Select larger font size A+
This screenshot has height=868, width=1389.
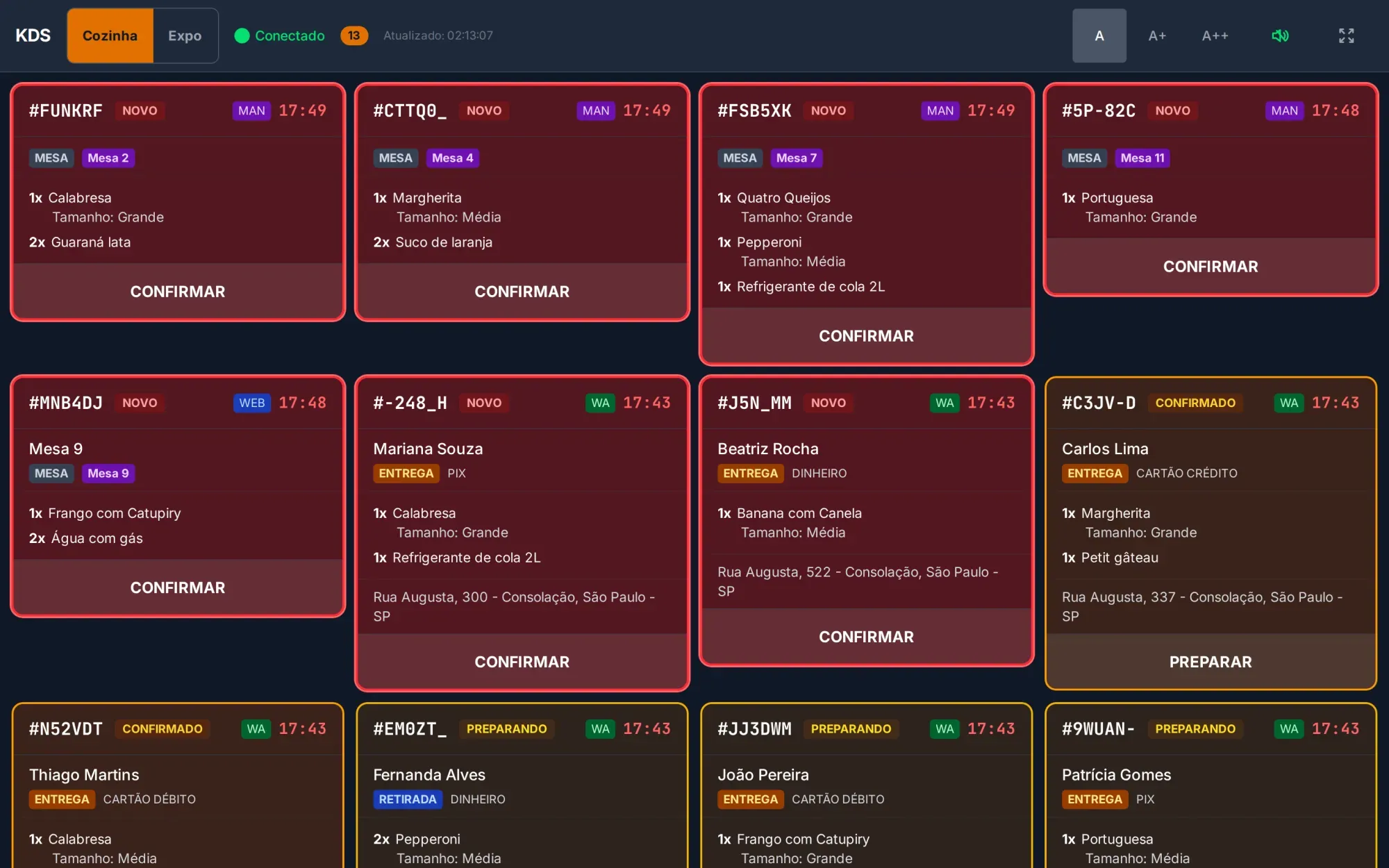1157,35
